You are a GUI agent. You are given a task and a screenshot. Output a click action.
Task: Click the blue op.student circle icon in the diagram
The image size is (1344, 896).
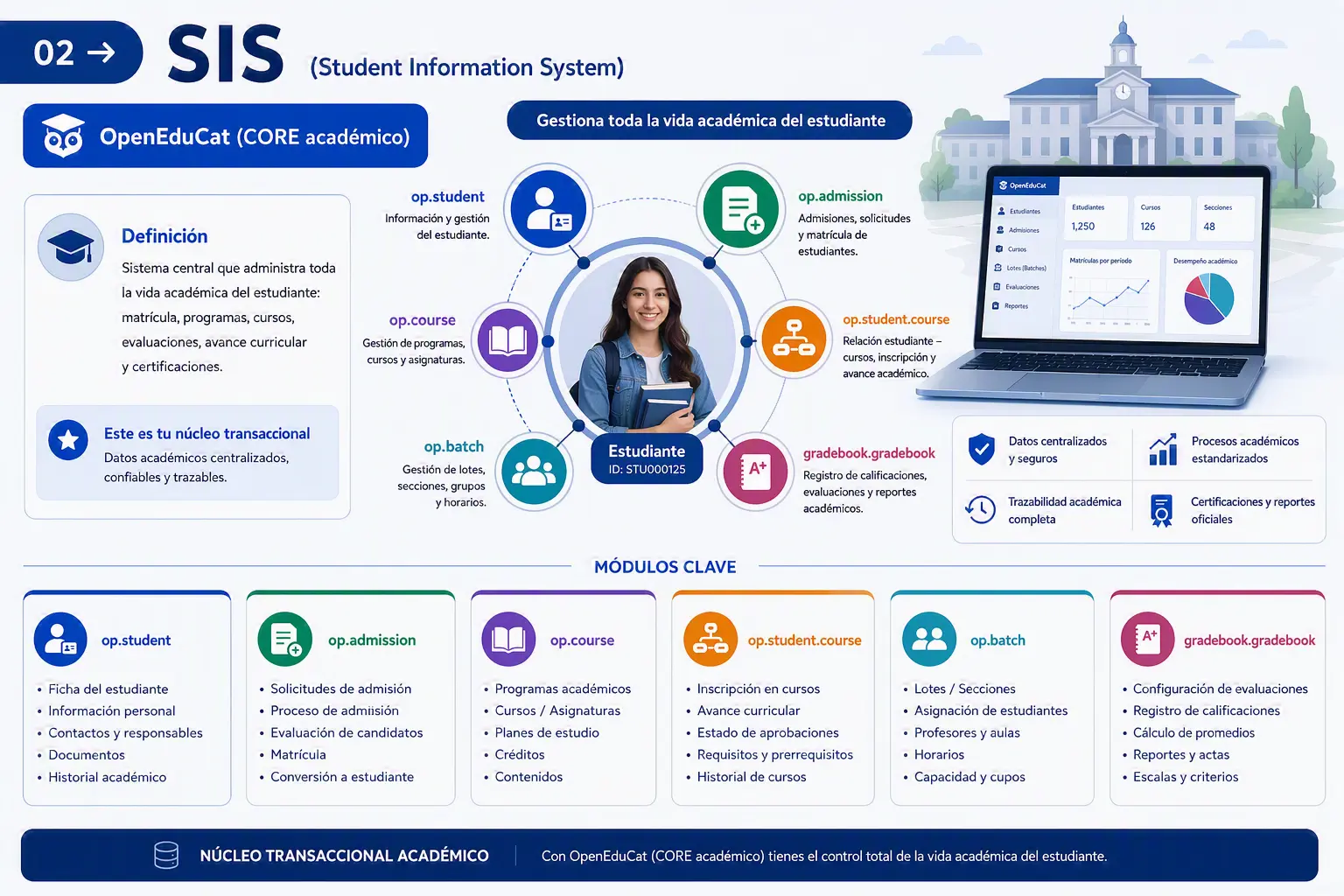click(x=549, y=210)
